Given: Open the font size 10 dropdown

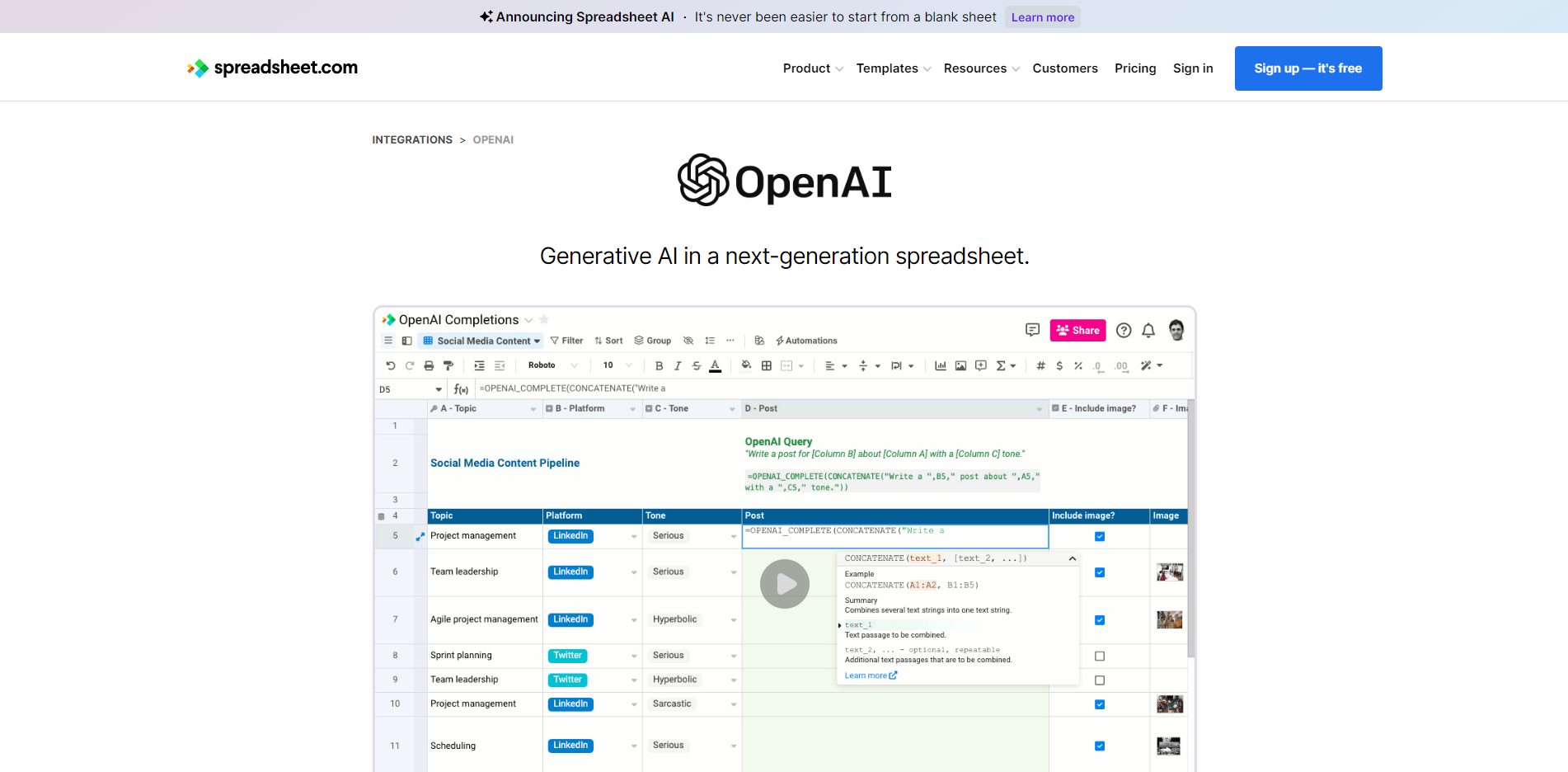Looking at the screenshot, I should point(617,365).
